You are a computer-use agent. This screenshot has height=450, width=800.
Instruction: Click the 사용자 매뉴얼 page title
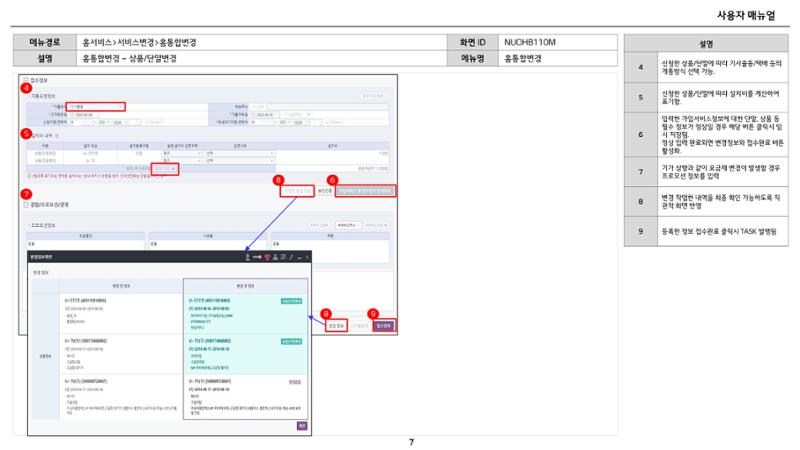pos(746,15)
